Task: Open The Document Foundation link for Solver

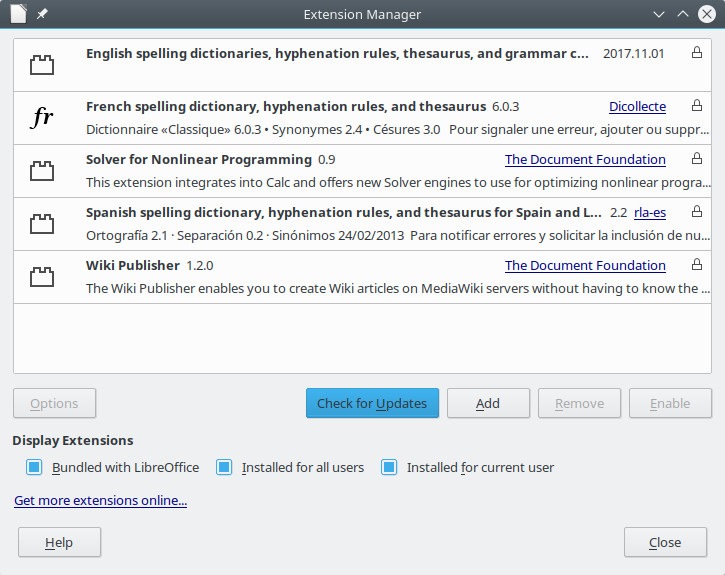Action: click(585, 159)
